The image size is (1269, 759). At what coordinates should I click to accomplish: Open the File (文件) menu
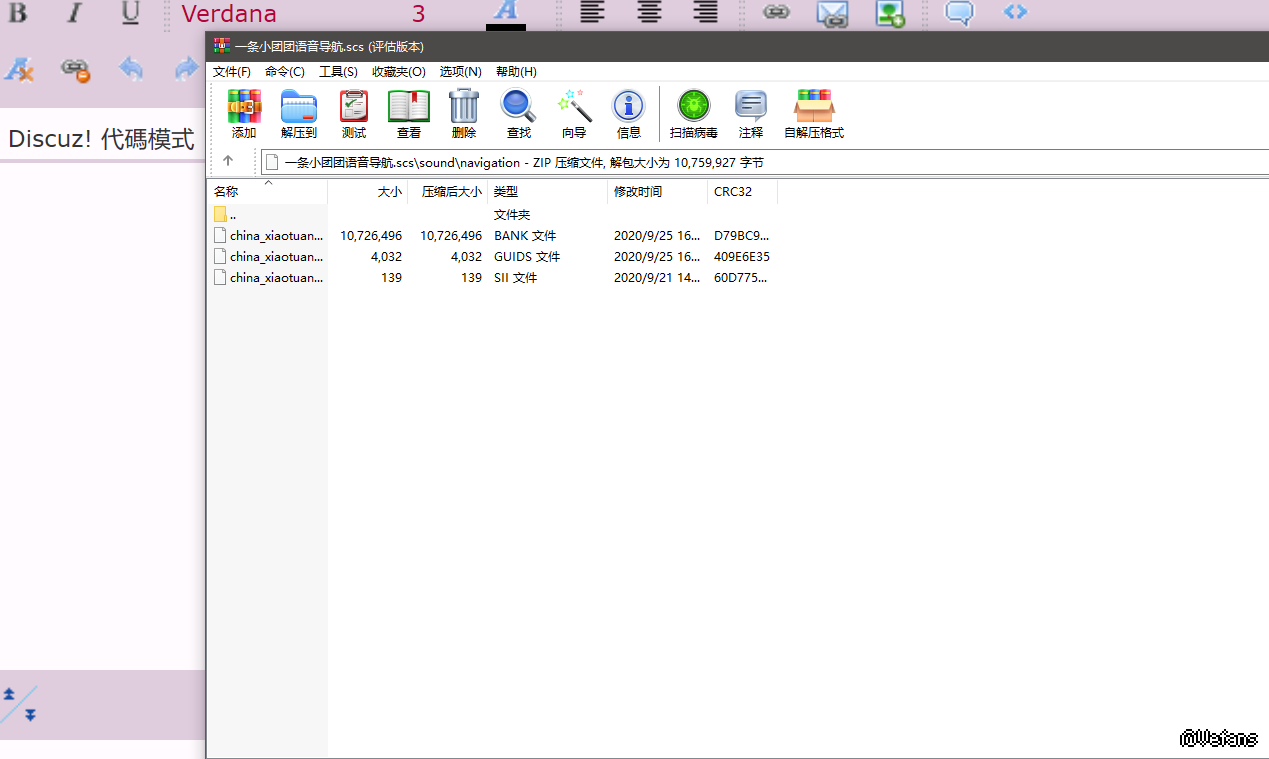231,72
